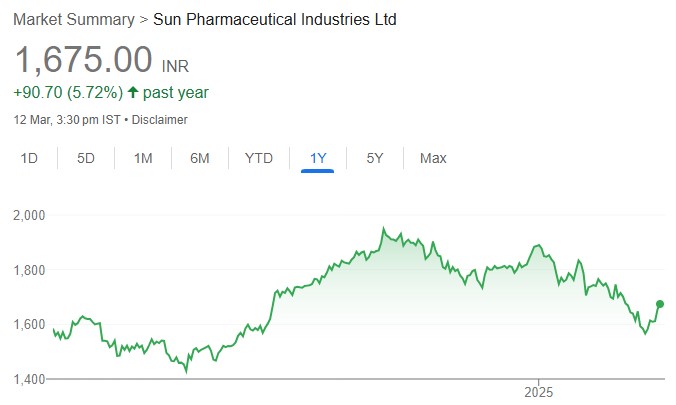Click the 2025 marker on the x-axis

click(539, 389)
